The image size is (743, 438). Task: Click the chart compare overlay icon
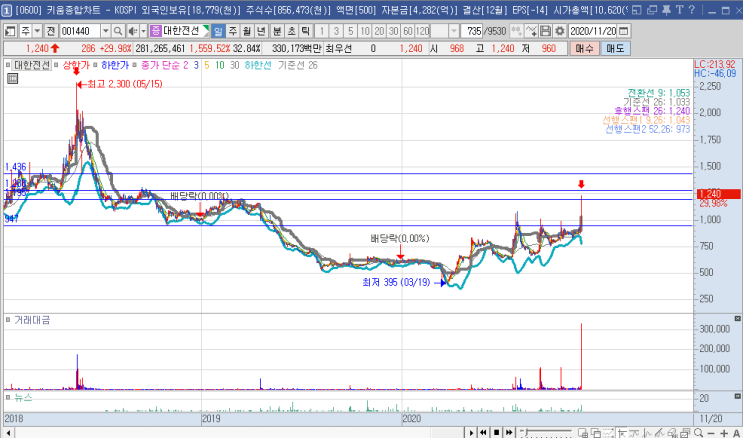[516, 31]
